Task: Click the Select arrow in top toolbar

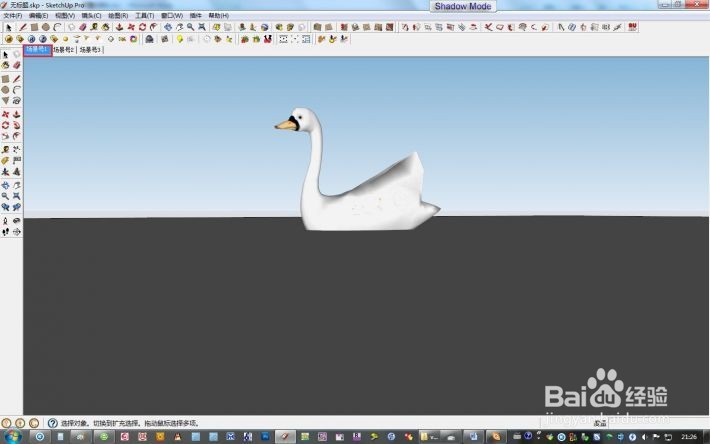Action: (9, 27)
